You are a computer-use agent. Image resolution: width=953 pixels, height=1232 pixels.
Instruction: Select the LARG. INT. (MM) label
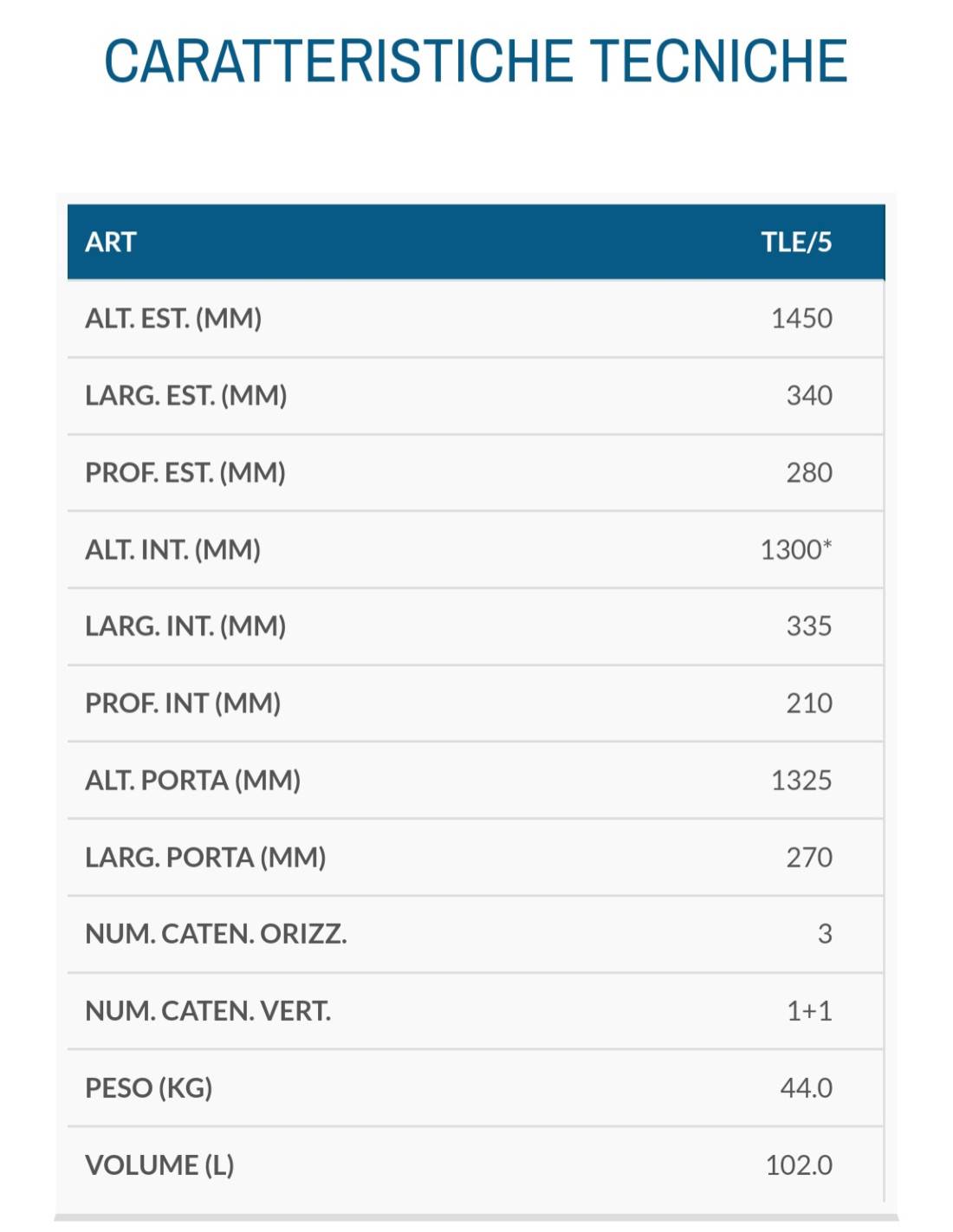(x=185, y=626)
